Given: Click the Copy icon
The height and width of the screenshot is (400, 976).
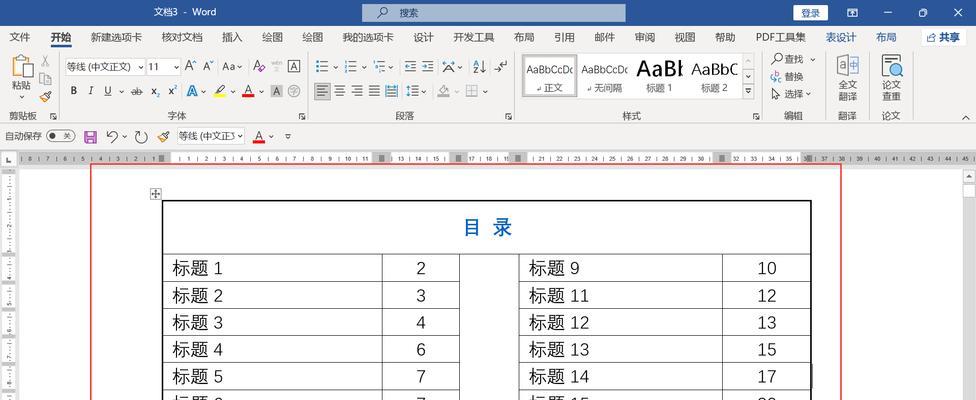Looking at the screenshot, I should [x=45, y=78].
